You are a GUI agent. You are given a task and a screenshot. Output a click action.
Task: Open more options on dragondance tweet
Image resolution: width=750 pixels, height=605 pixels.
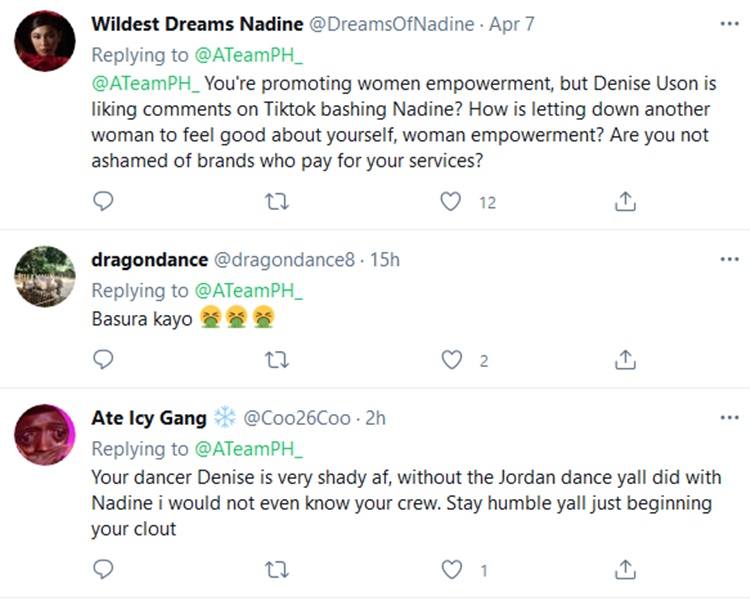tap(729, 259)
